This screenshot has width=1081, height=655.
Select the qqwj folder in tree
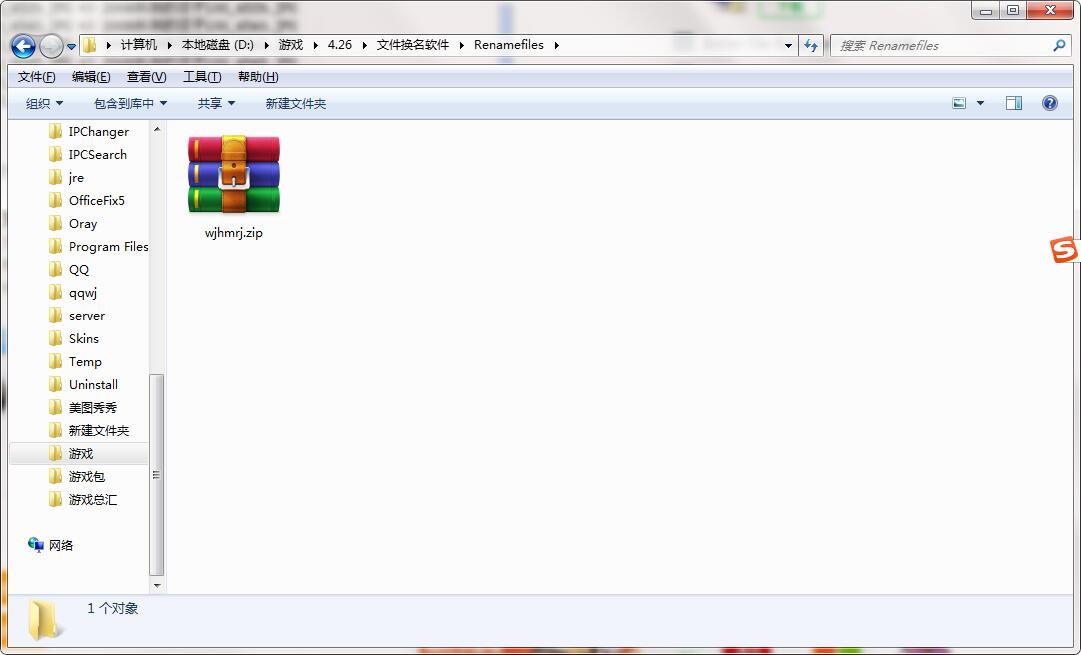click(x=83, y=292)
